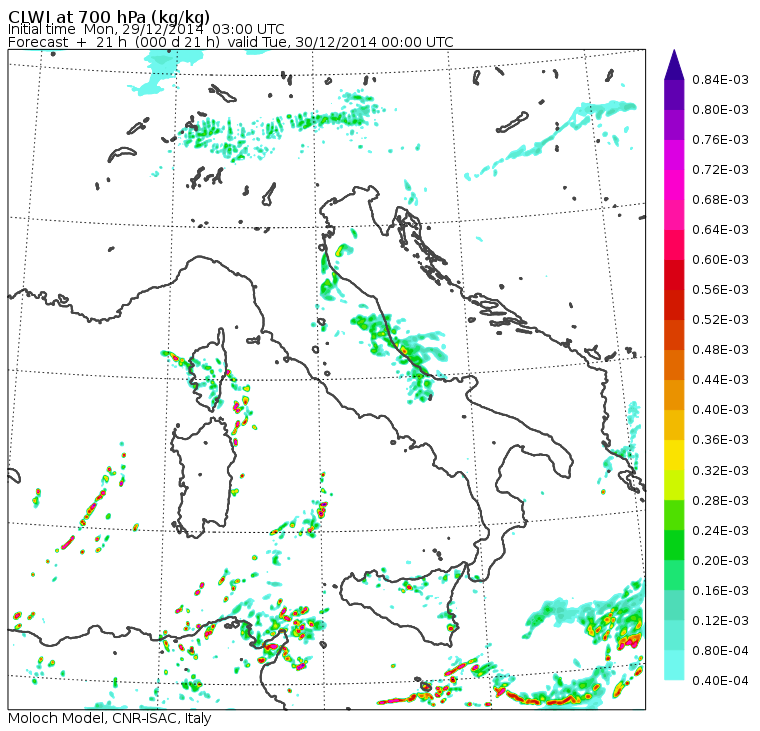Click the 0.28E-03 scale label
Screen dimensions: 760x731
click(x=720, y=500)
